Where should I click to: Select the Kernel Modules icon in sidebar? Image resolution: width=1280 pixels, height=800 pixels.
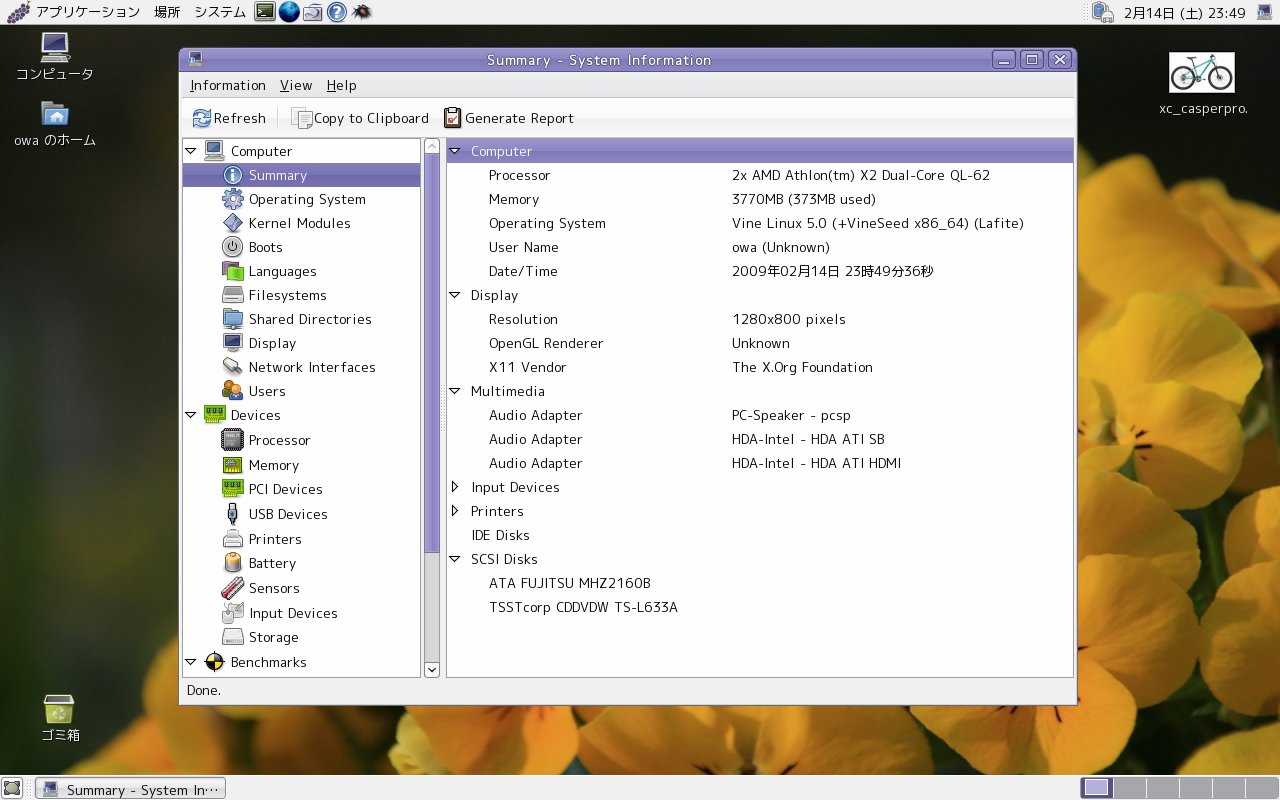[x=232, y=223]
